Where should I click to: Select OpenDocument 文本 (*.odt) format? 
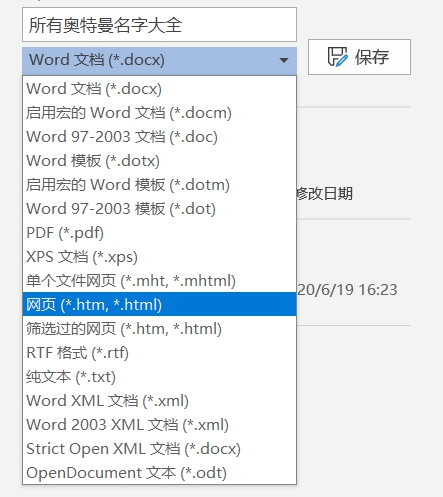[x=159, y=473]
